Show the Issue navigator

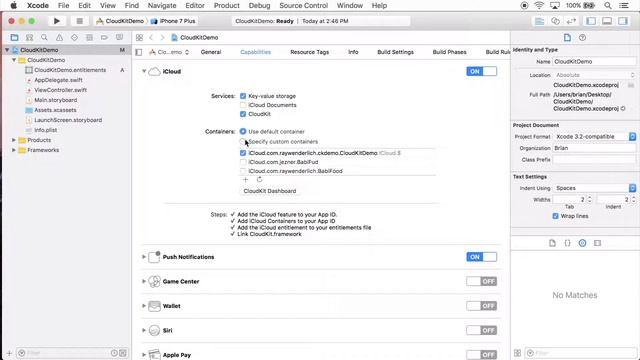(x=59, y=38)
